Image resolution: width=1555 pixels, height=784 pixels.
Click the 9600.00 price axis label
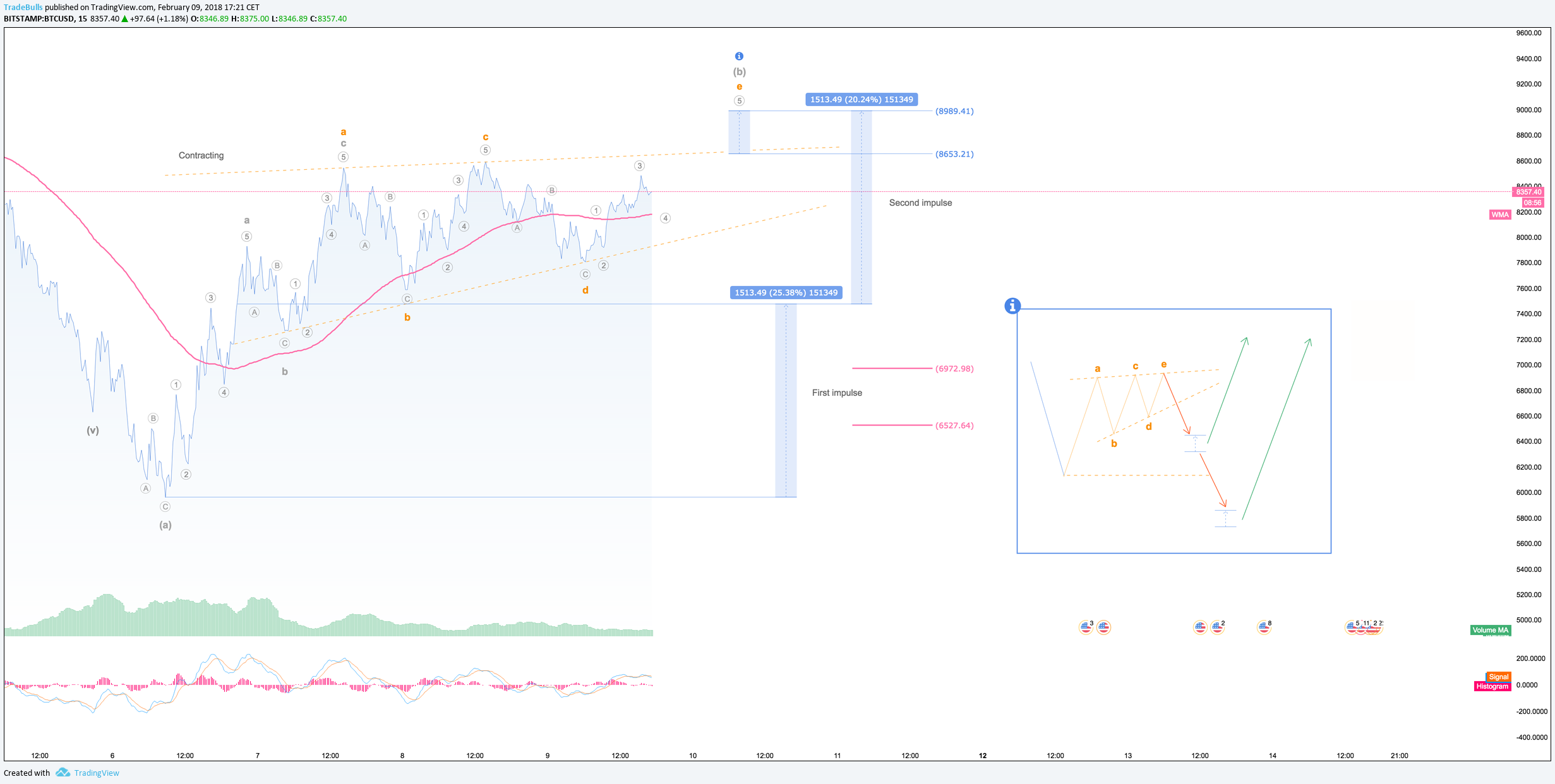click(1528, 33)
